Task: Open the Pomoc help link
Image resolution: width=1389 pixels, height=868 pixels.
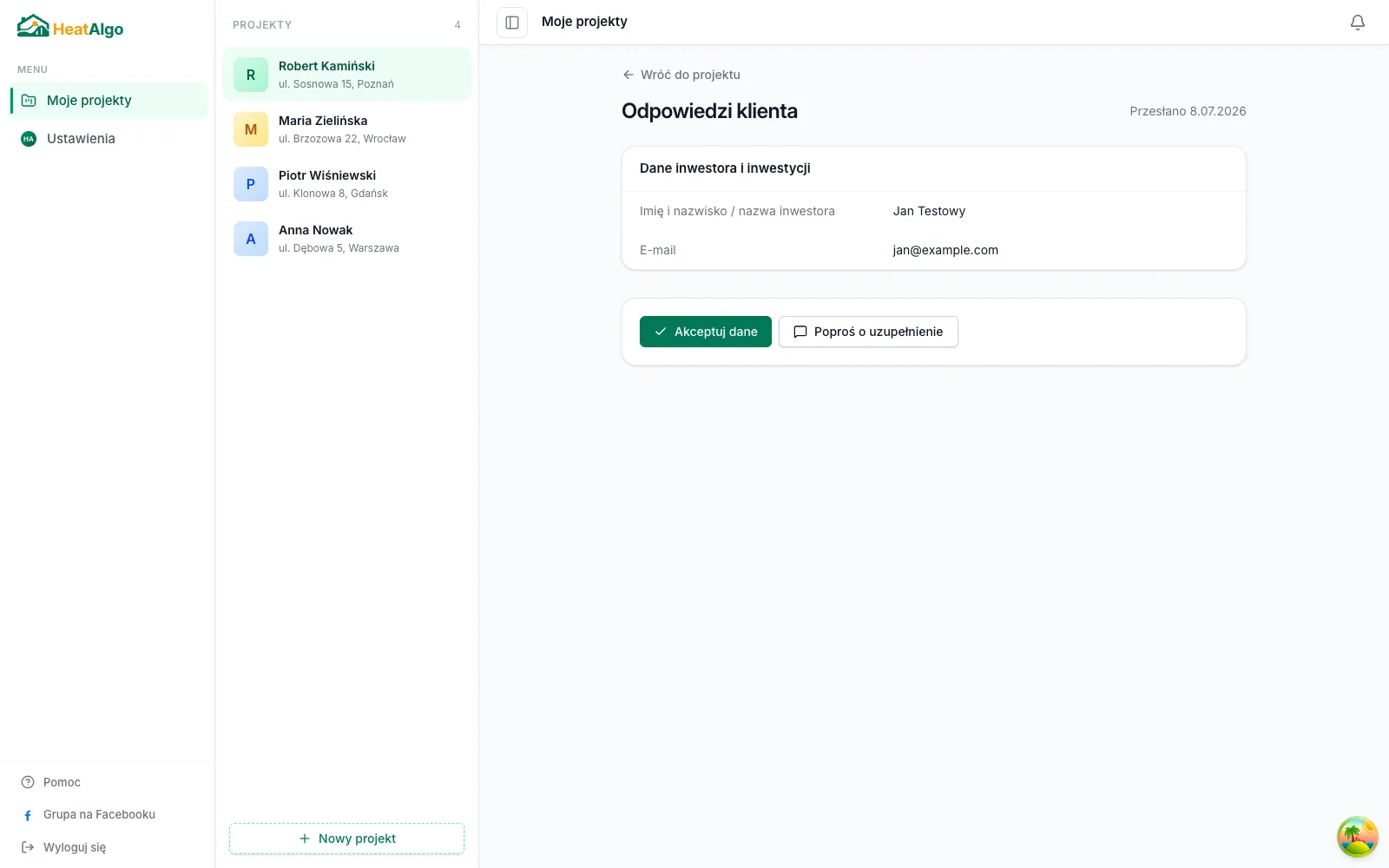Action: (x=61, y=782)
